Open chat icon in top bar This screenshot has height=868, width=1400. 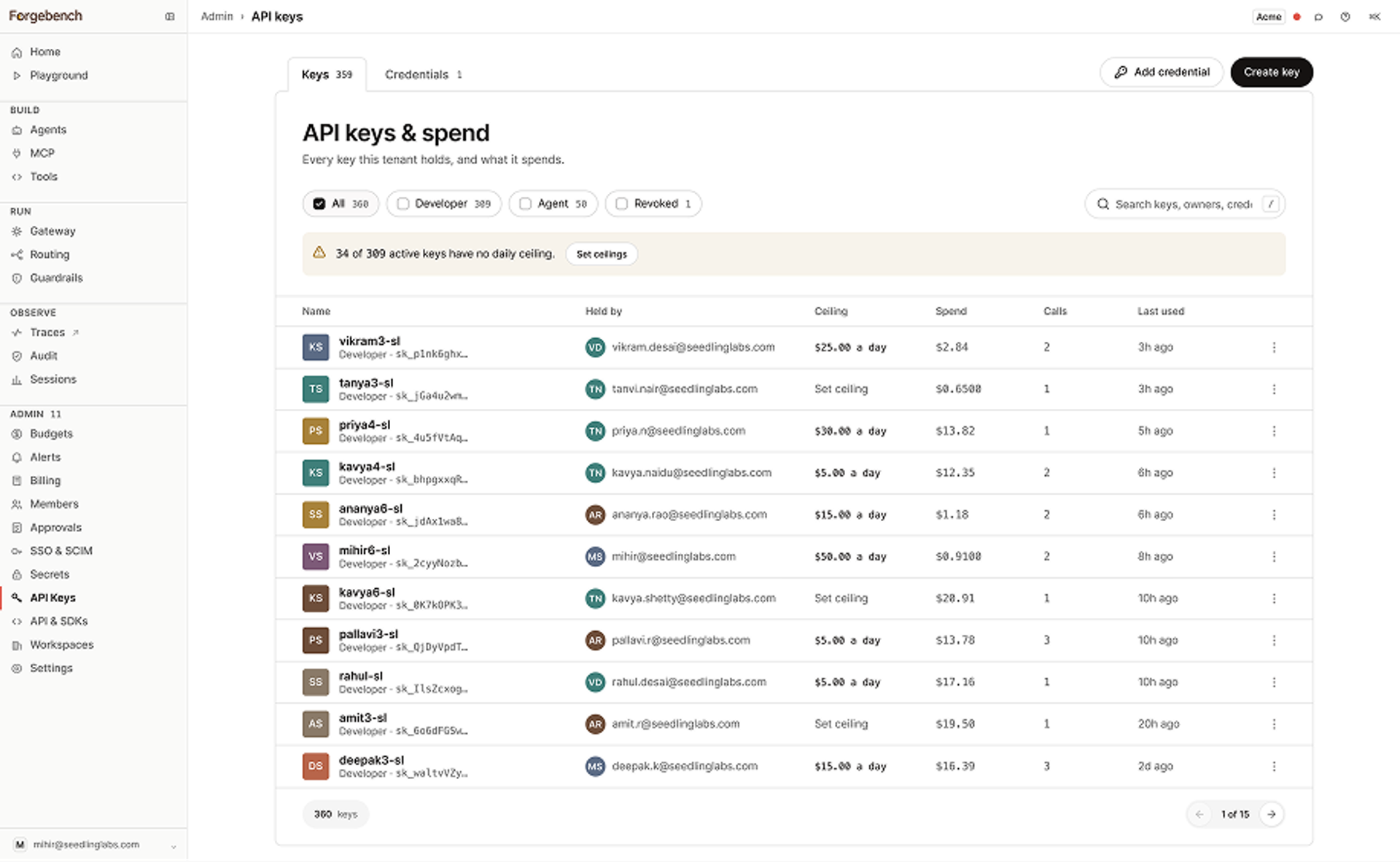pyautogui.click(x=1318, y=17)
